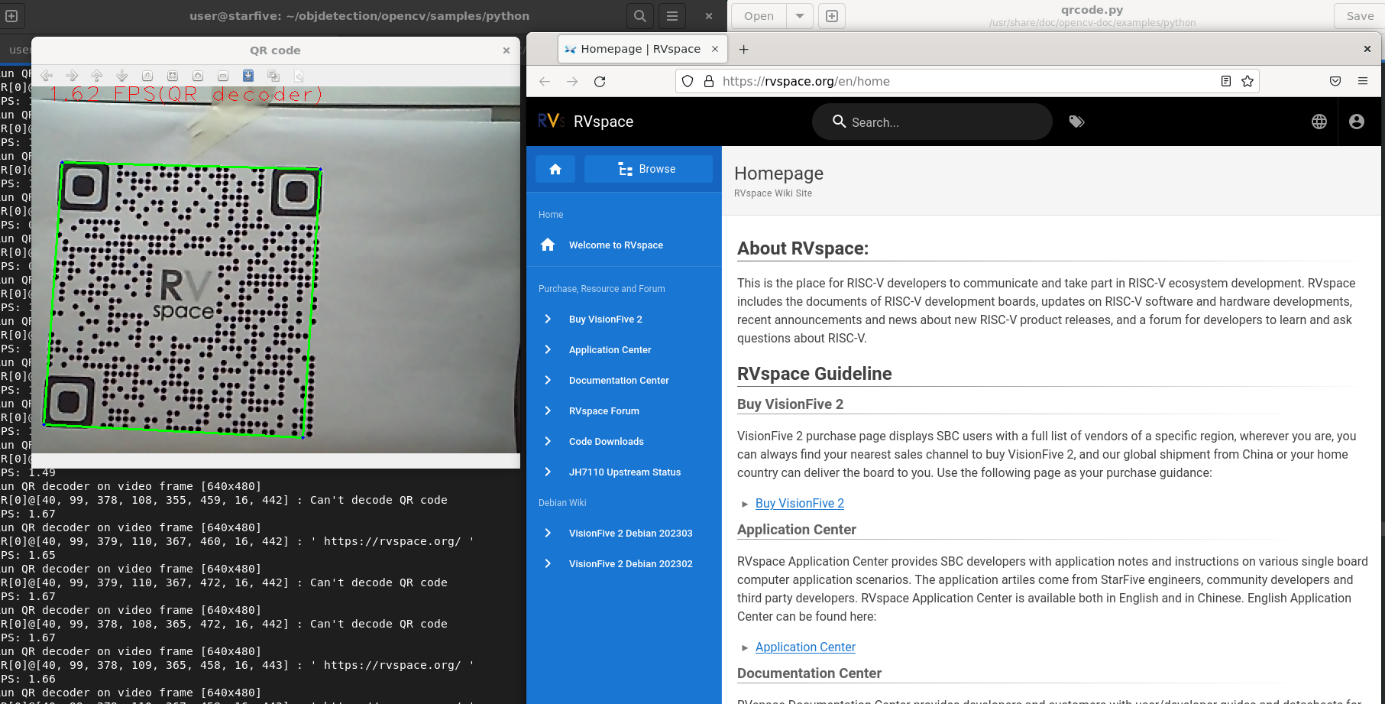Bookmark this page with the star icon

click(1247, 81)
